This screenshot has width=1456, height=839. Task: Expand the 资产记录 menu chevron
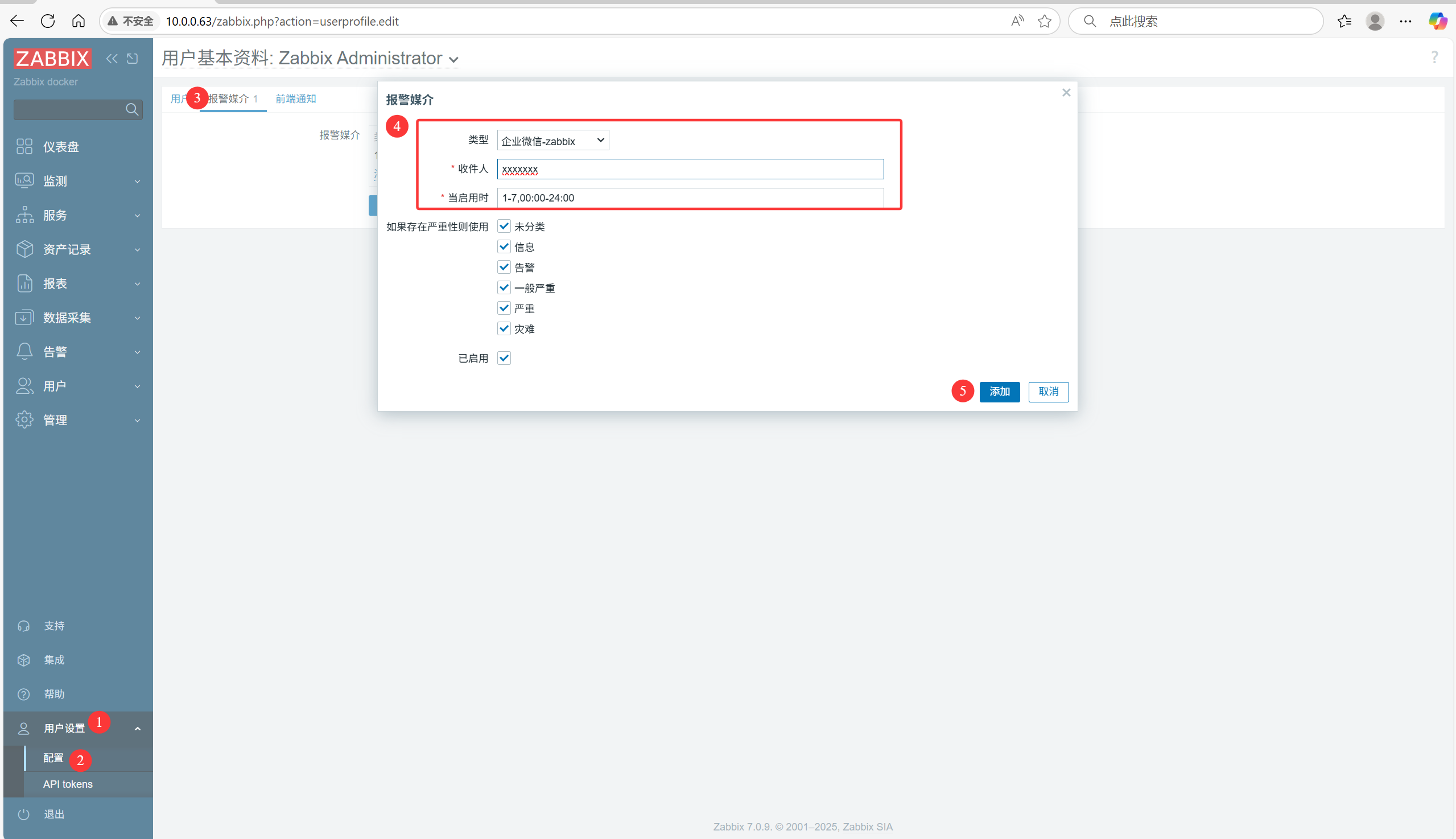(138, 249)
